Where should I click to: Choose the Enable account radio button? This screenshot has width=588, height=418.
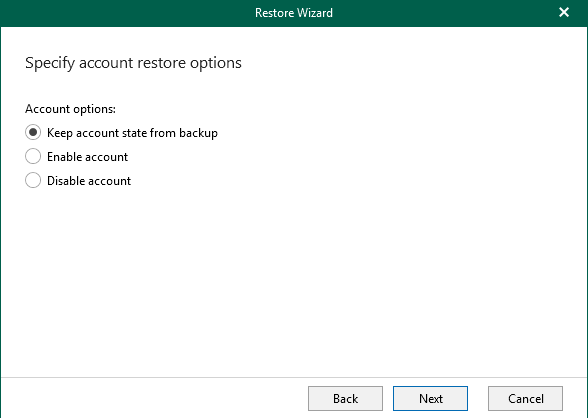33,156
